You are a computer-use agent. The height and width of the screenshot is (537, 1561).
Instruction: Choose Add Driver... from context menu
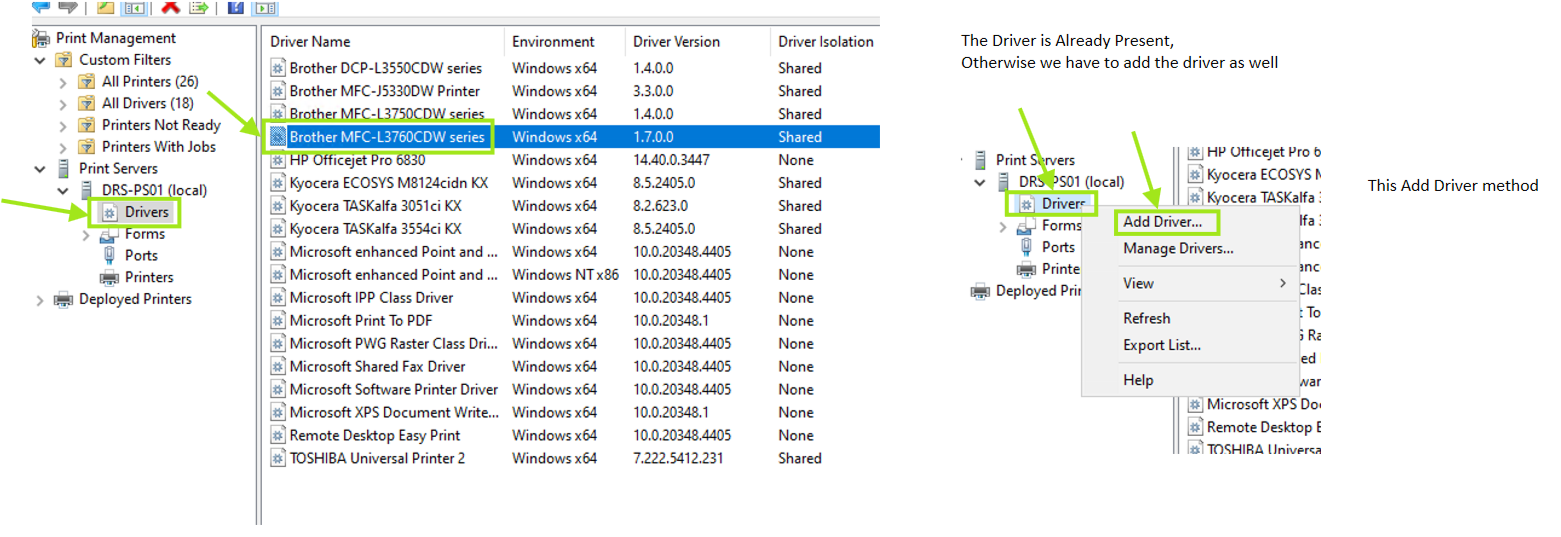tap(1162, 222)
